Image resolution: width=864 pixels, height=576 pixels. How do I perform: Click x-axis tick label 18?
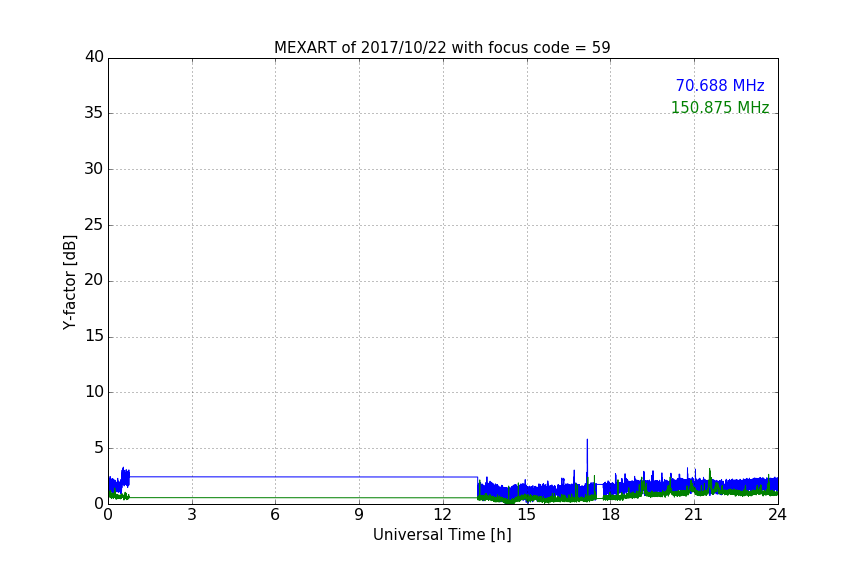[x=611, y=515]
